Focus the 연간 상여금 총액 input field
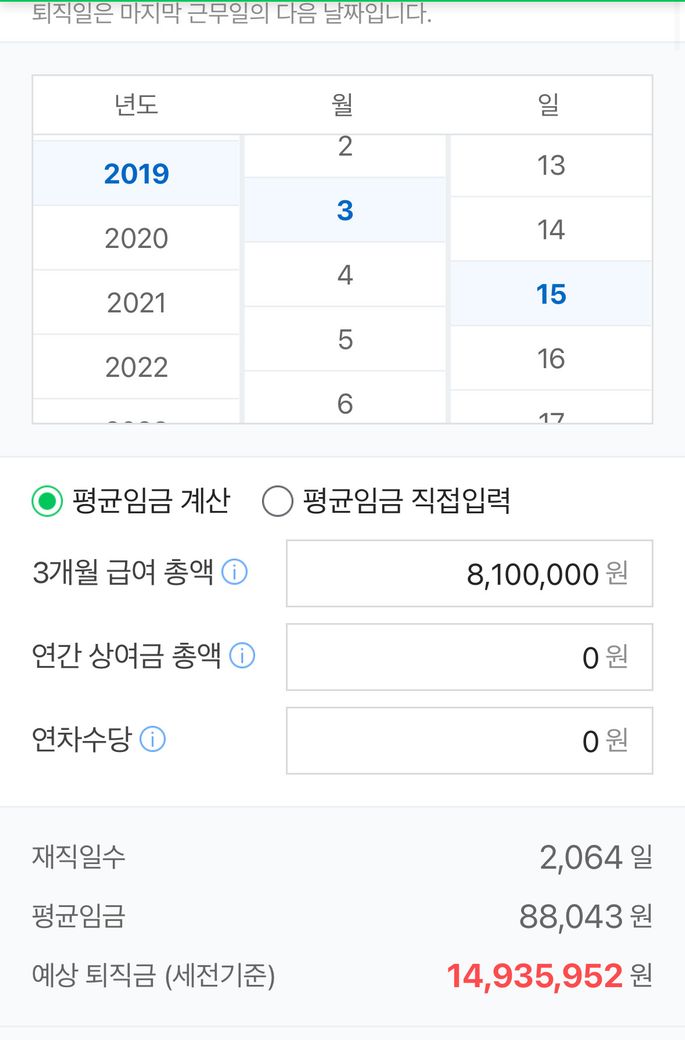This screenshot has width=685, height=1040. click(x=469, y=657)
